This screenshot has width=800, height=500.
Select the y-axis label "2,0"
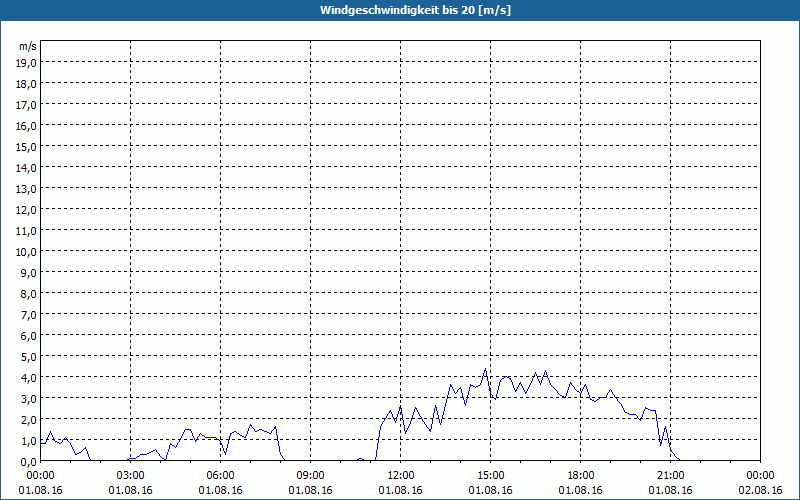28,419
